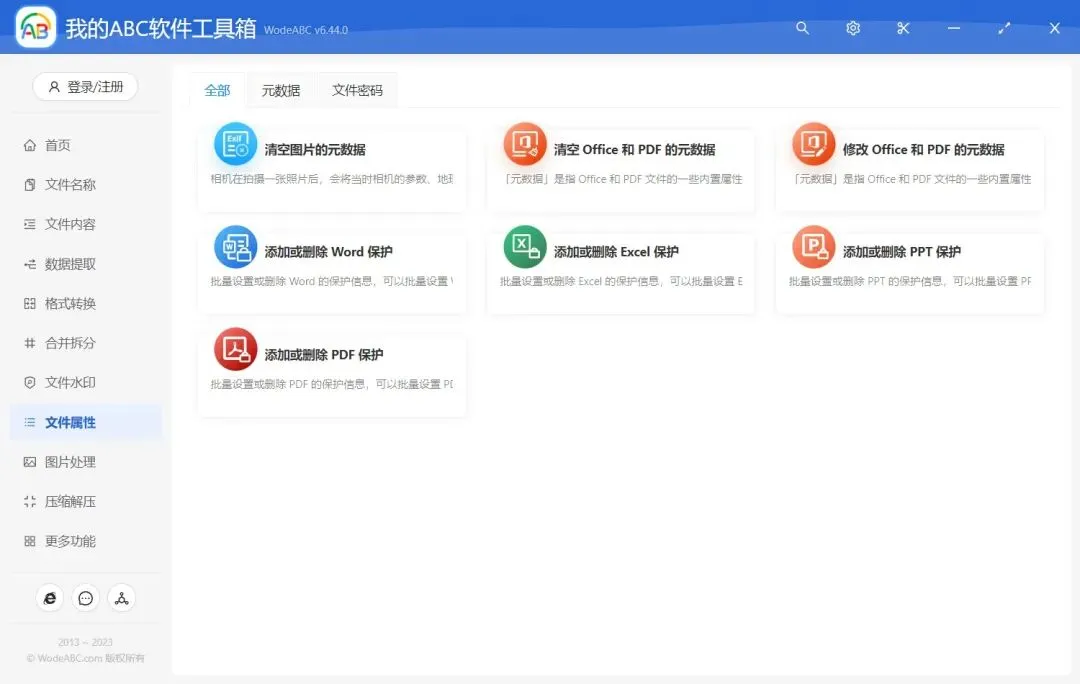The image size is (1080, 684).
Task: Click description 批量设置或删除 Word 的保护信息
Action: [332, 281]
